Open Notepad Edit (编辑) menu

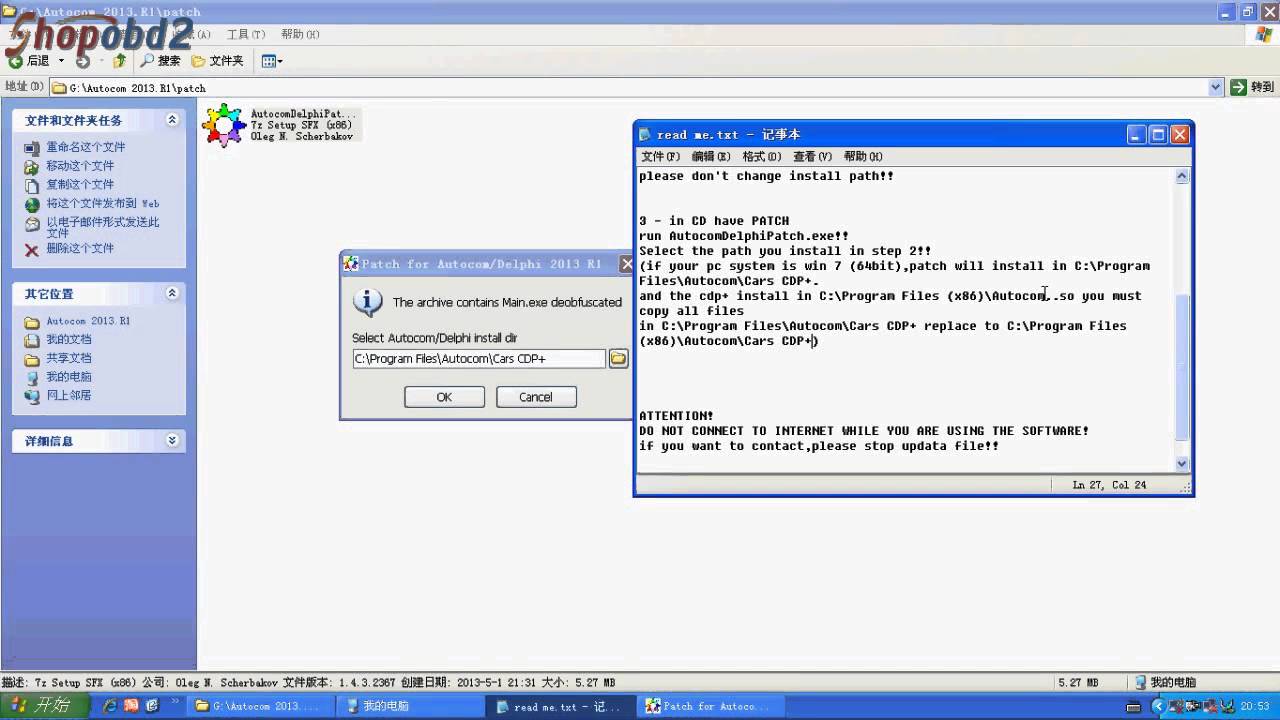tap(711, 157)
